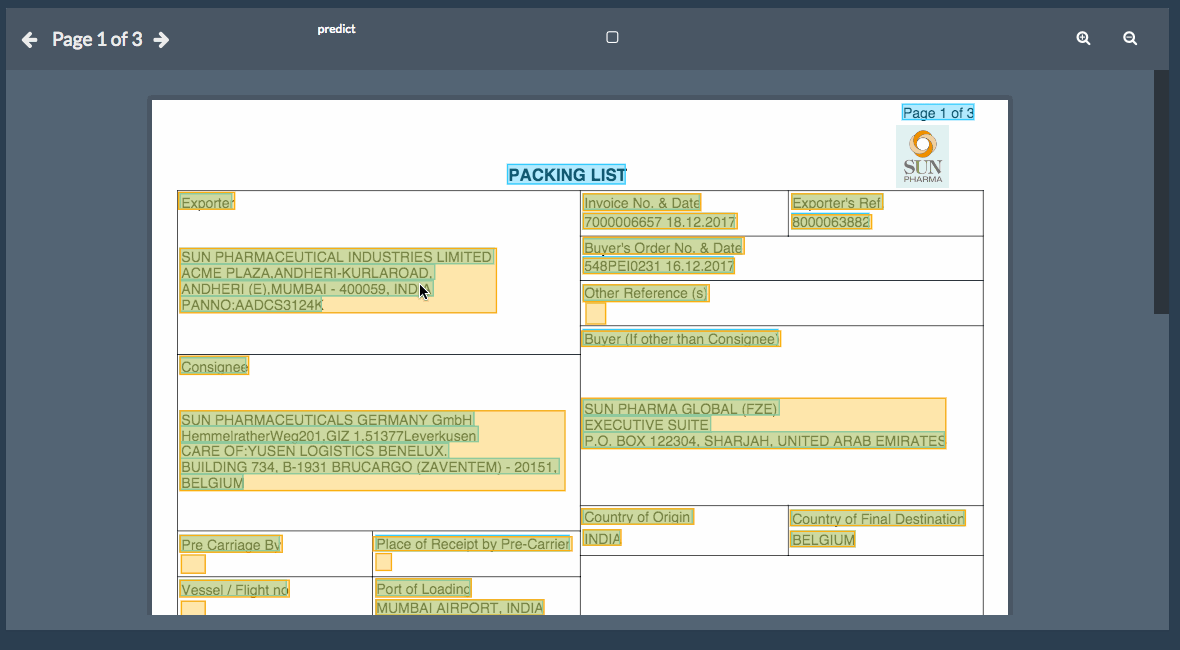Go to the next page arrow
This screenshot has width=1180, height=650.
pyautogui.click(x=161, y=40)
